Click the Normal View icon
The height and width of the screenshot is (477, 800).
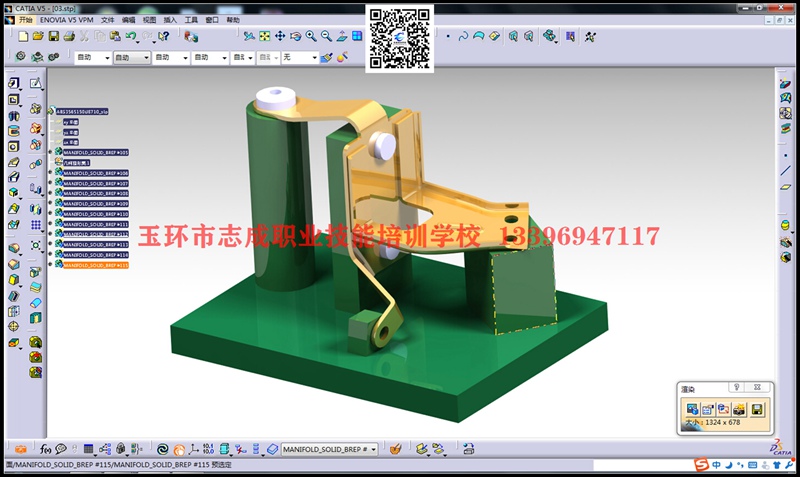click(x=342, y=36)
